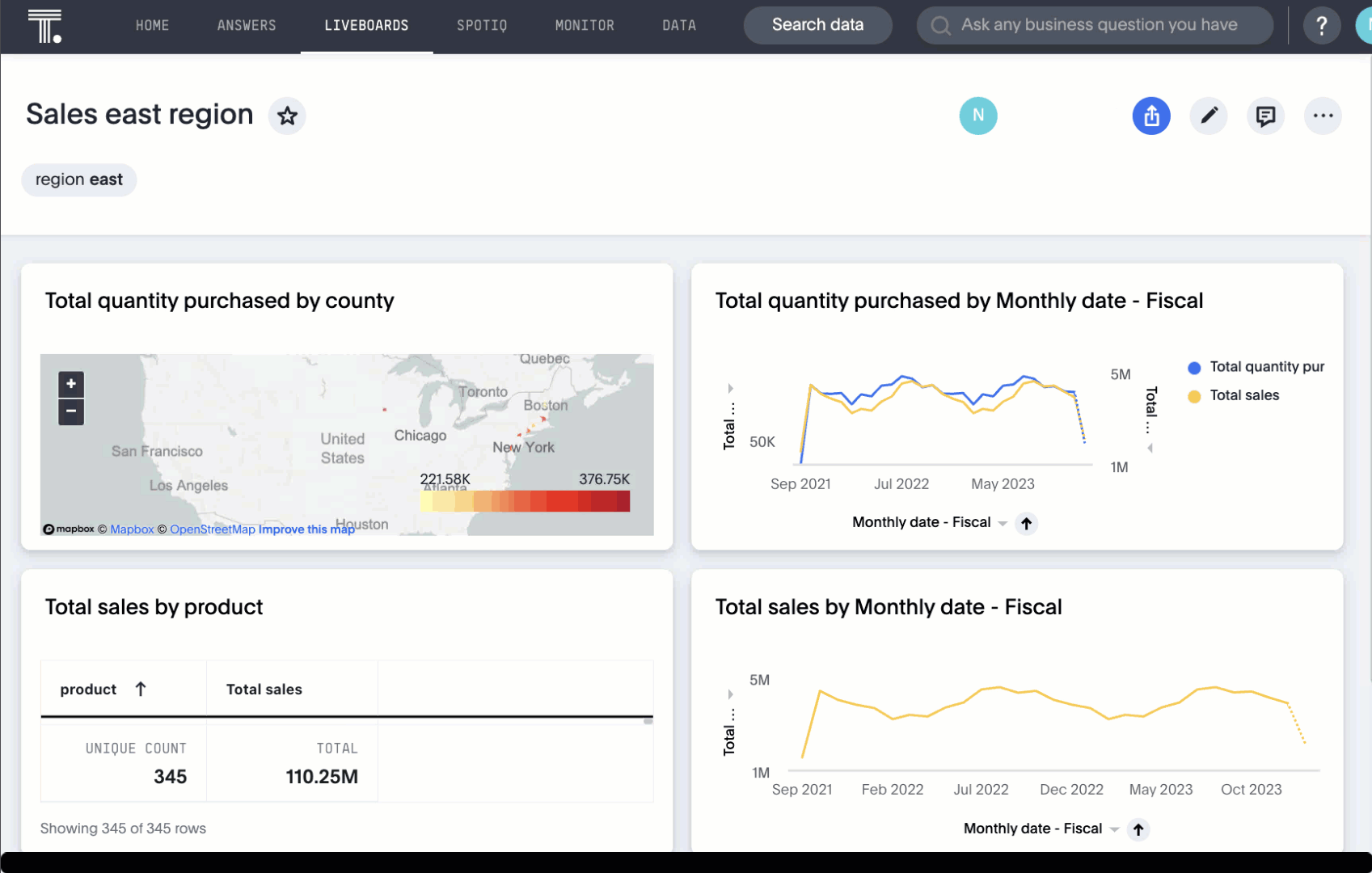This screenshot has width=1372, height=873.
Task: Open the more options ellipsis menu
Action: pos(1323,116)
